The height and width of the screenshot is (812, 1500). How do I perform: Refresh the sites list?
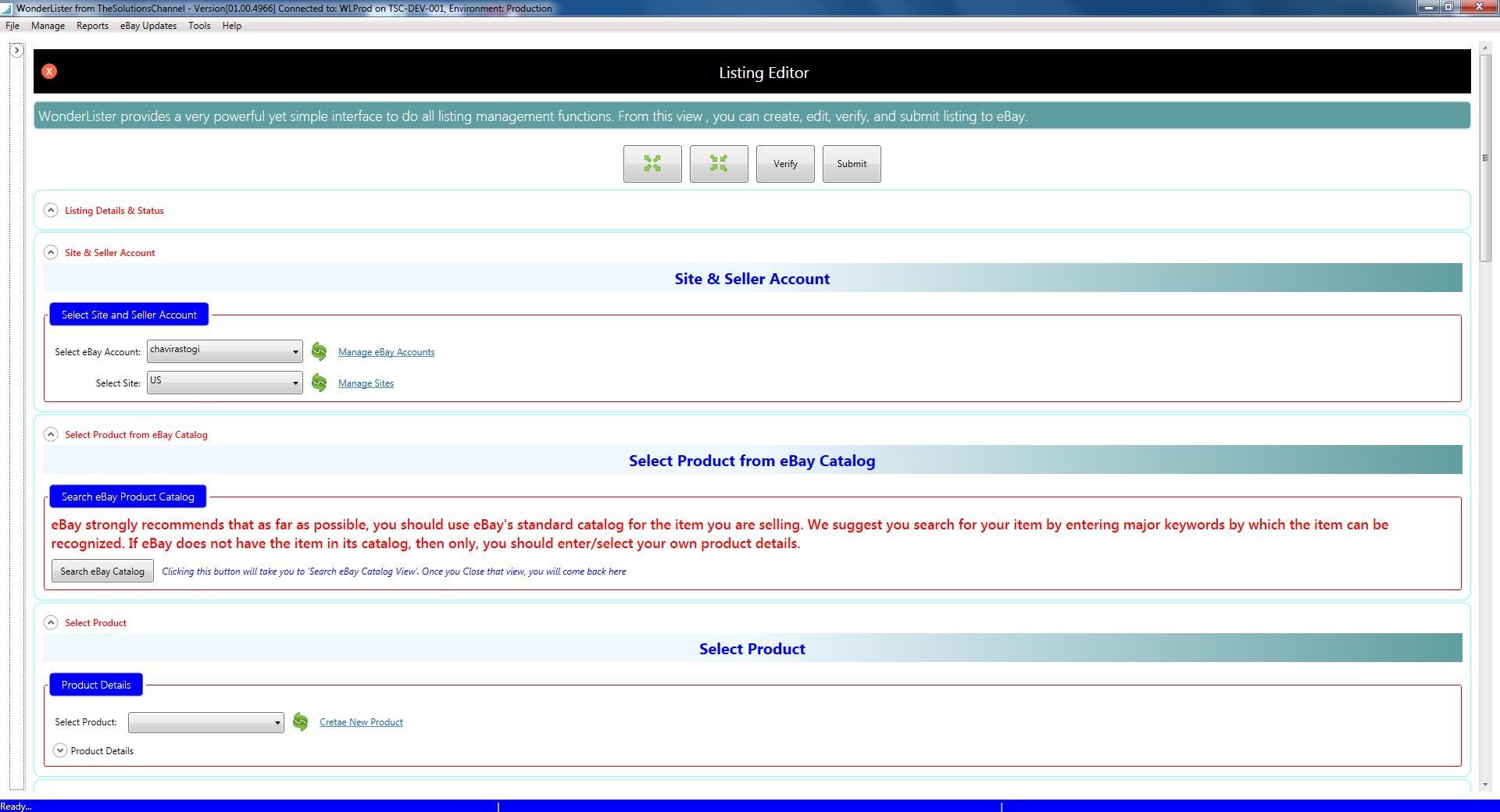point(319,383)
